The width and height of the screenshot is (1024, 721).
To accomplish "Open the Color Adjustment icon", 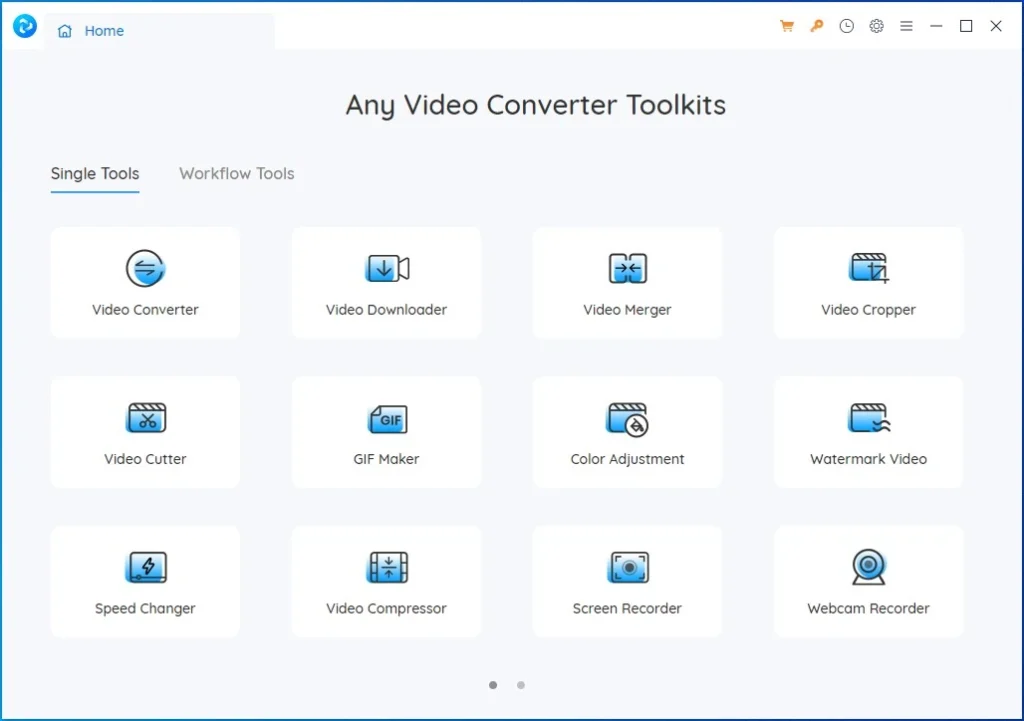I will coord(628,419).
